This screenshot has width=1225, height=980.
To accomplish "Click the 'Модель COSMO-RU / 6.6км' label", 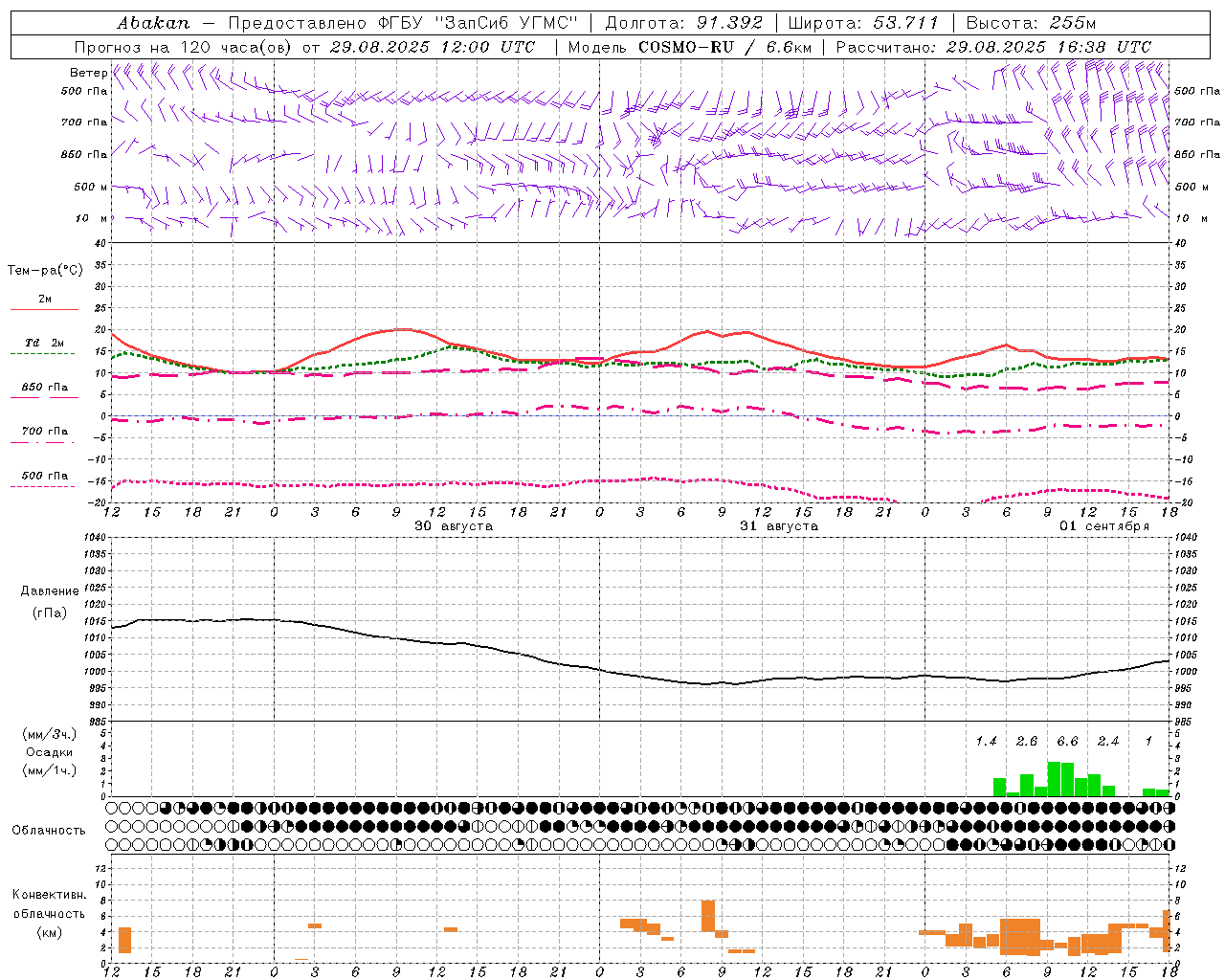I will pyautogui.click(x=690, y=47).
